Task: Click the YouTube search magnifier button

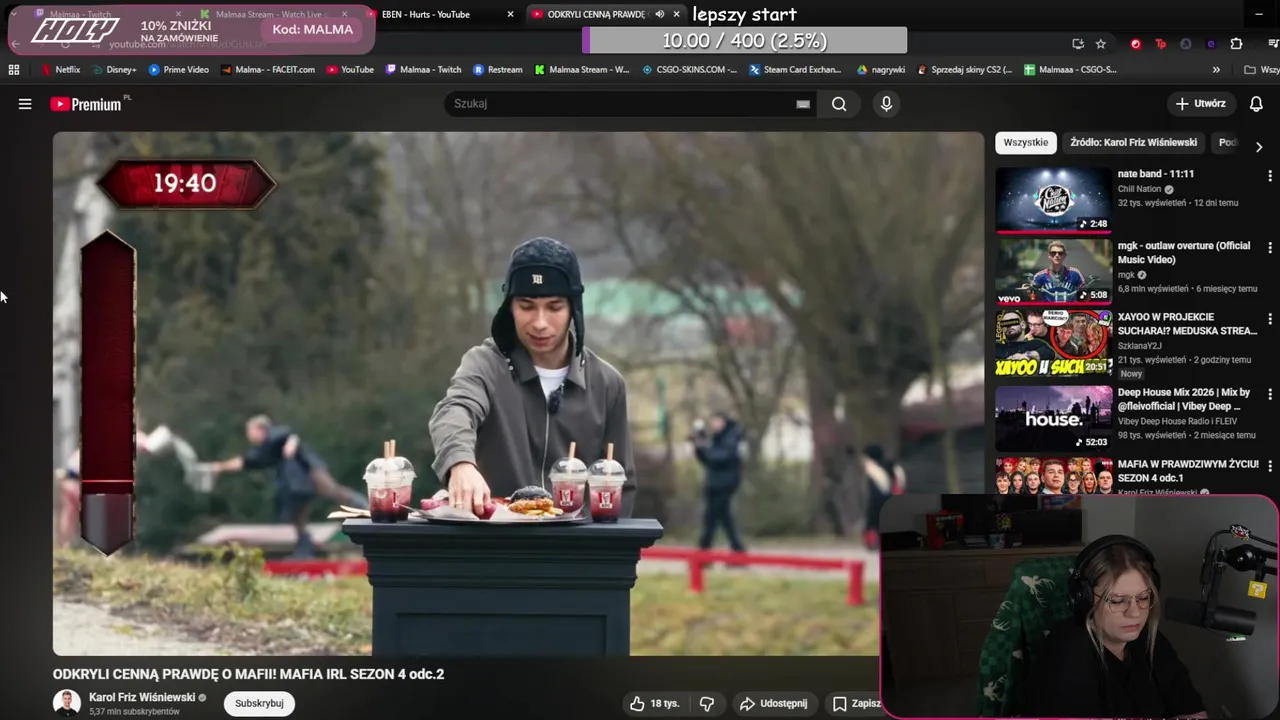Action: [839, 104]
